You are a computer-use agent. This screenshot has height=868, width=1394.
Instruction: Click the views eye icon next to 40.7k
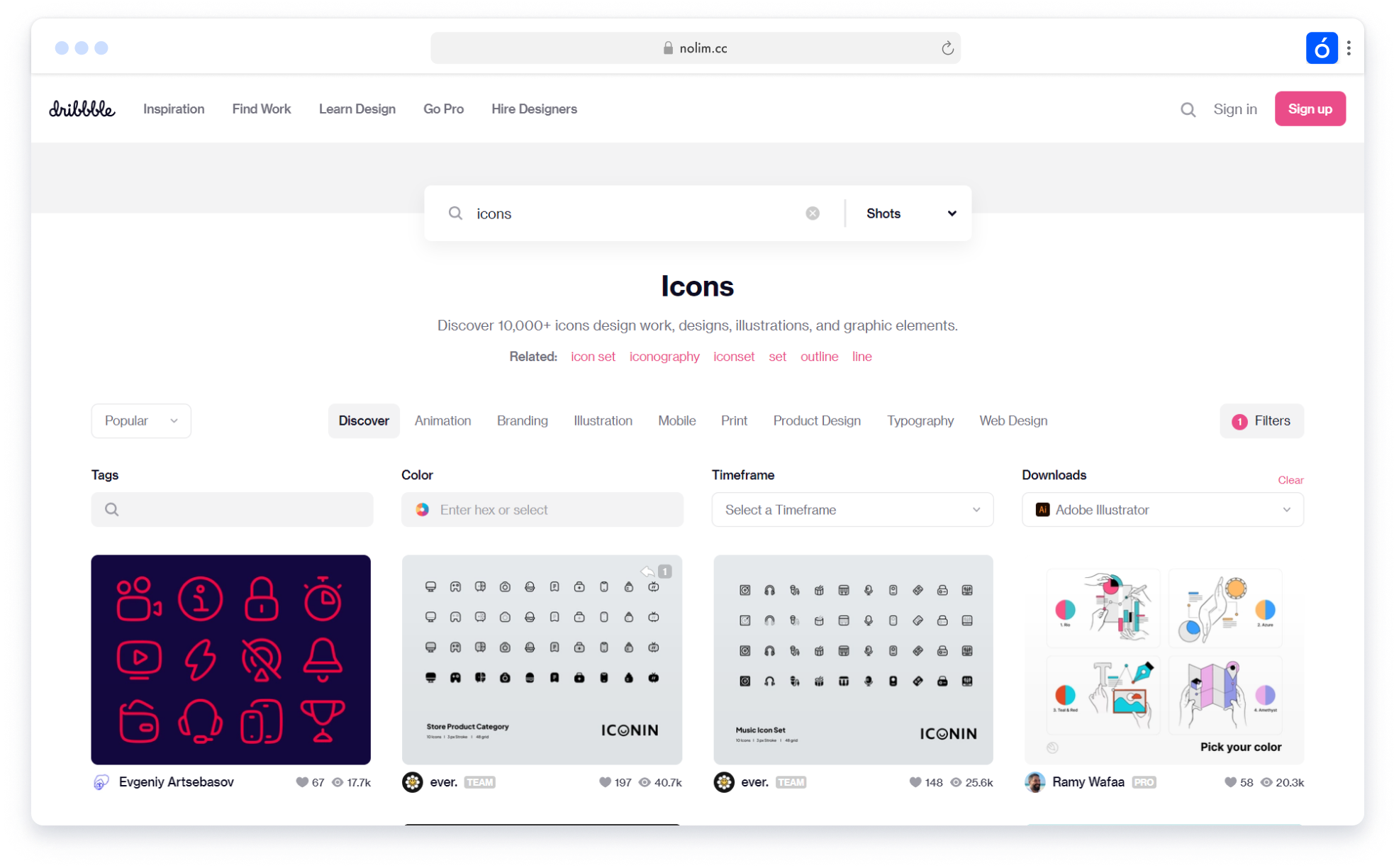tap(645, 782)
